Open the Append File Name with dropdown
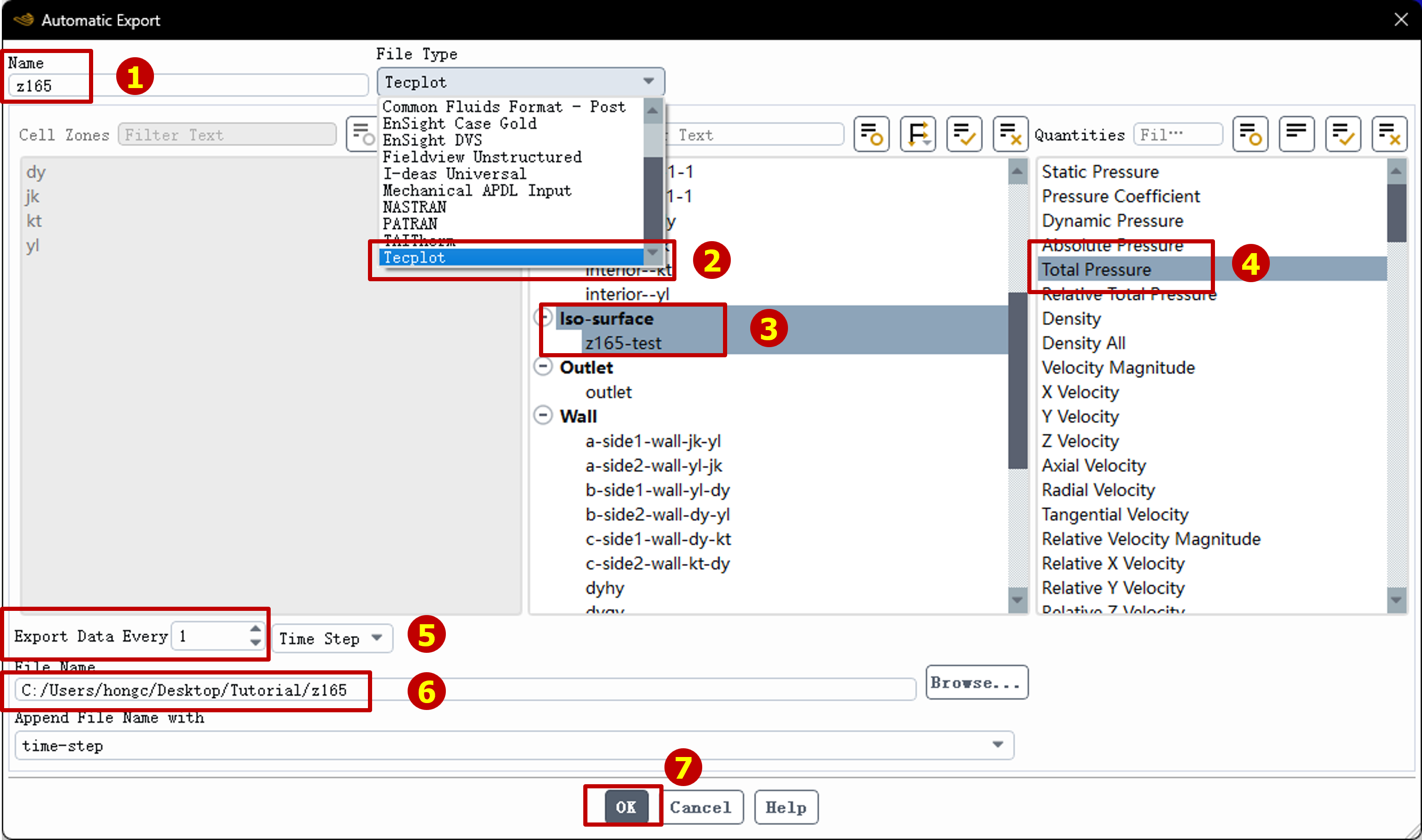 point(514,745)
